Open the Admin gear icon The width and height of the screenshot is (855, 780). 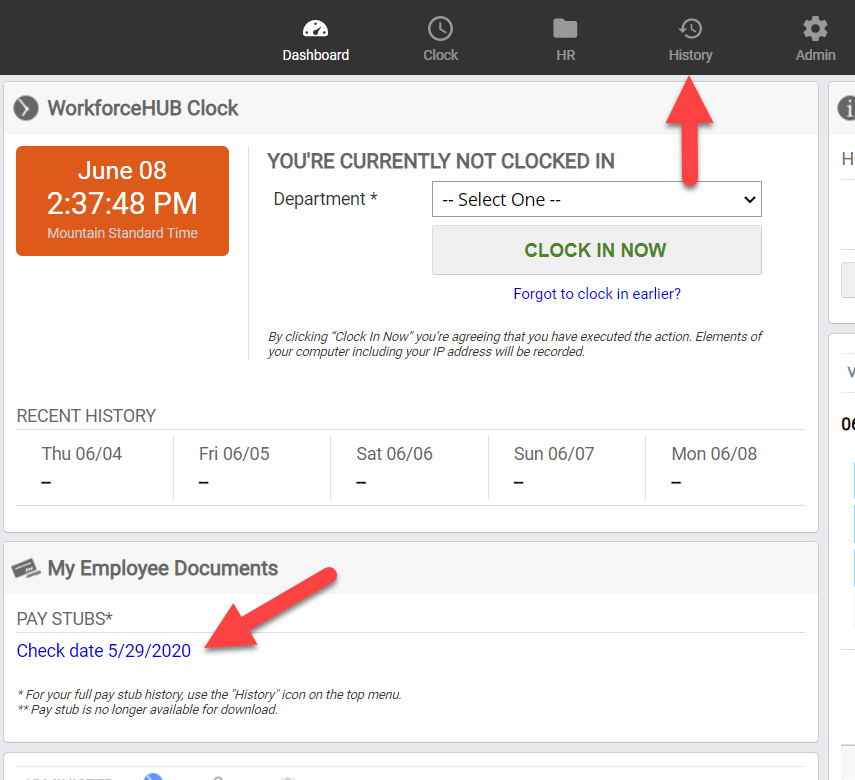[815, 29]
